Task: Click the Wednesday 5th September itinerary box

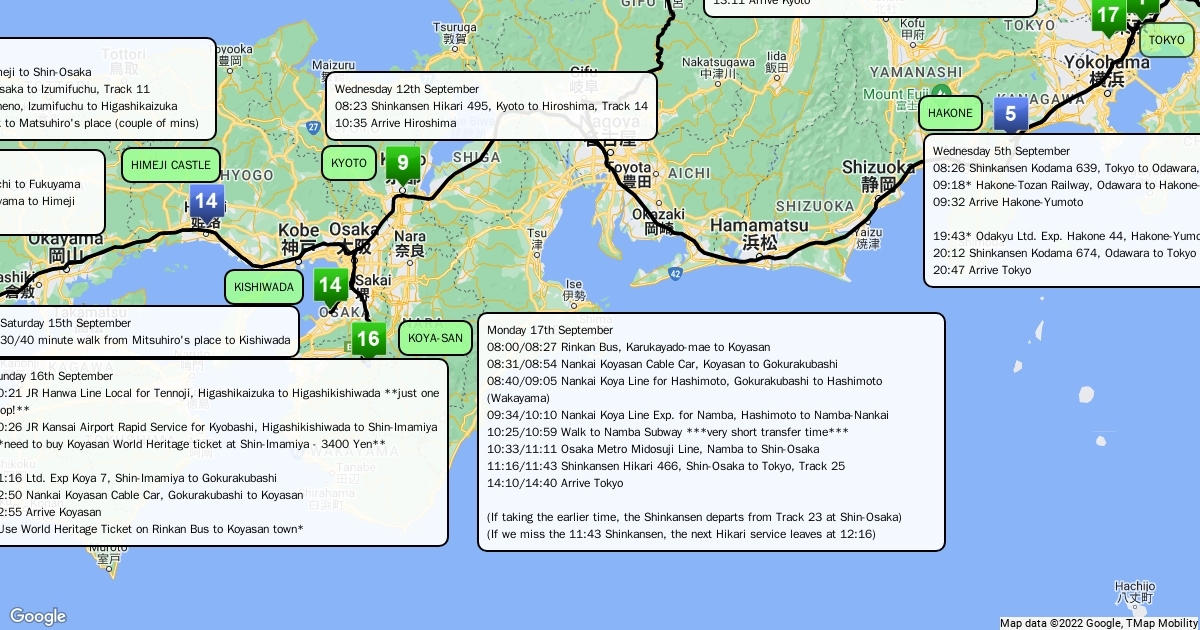Action: (1062, 211)
